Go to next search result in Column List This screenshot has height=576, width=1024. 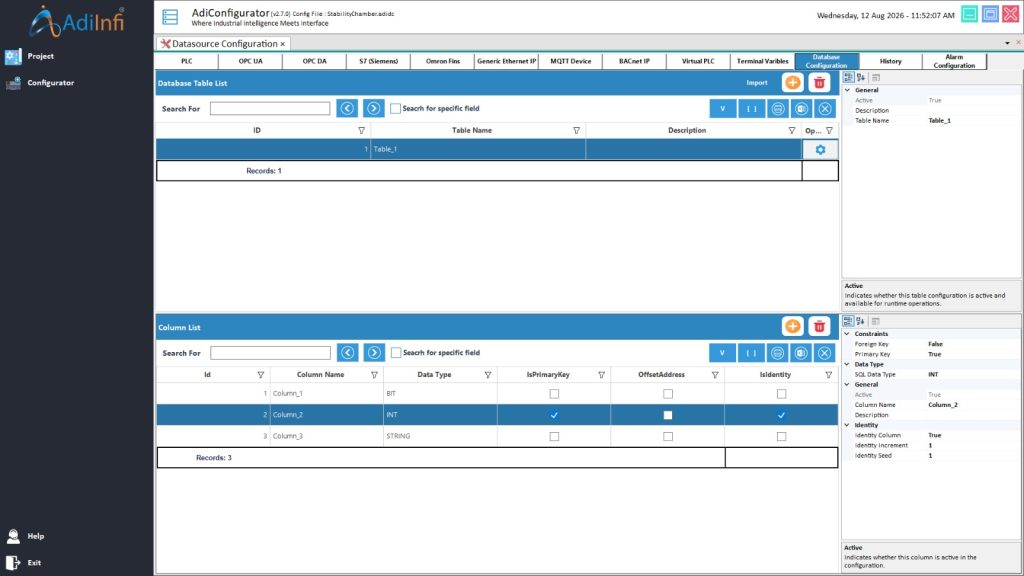click(x=374, y=353)
